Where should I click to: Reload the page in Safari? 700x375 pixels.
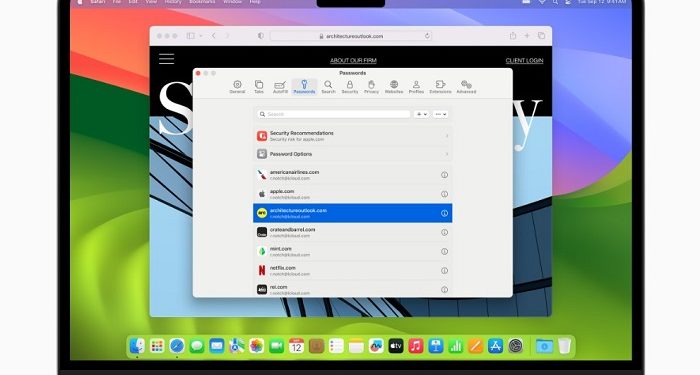click(x=427, y=36)
